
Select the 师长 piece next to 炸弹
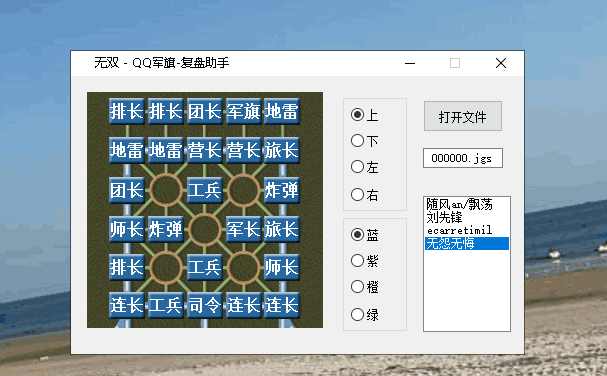(x=127, y=229)
